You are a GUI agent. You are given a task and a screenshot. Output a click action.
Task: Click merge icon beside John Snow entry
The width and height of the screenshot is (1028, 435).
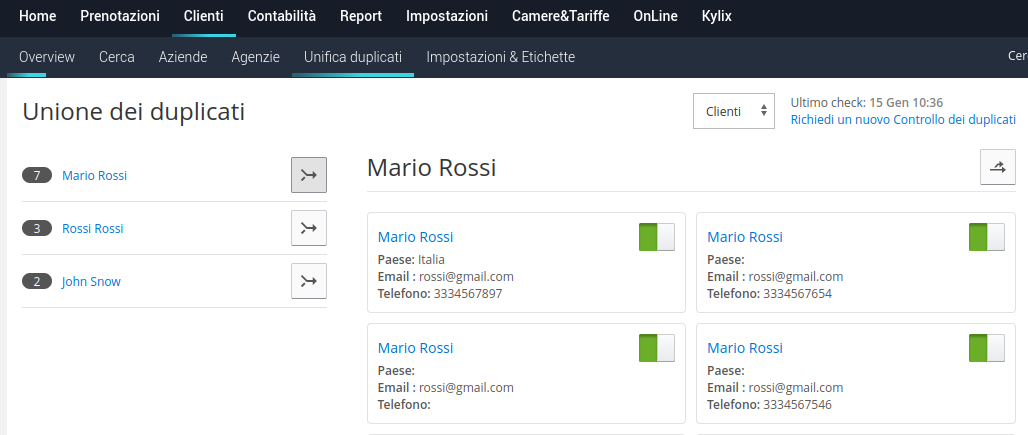309,281
